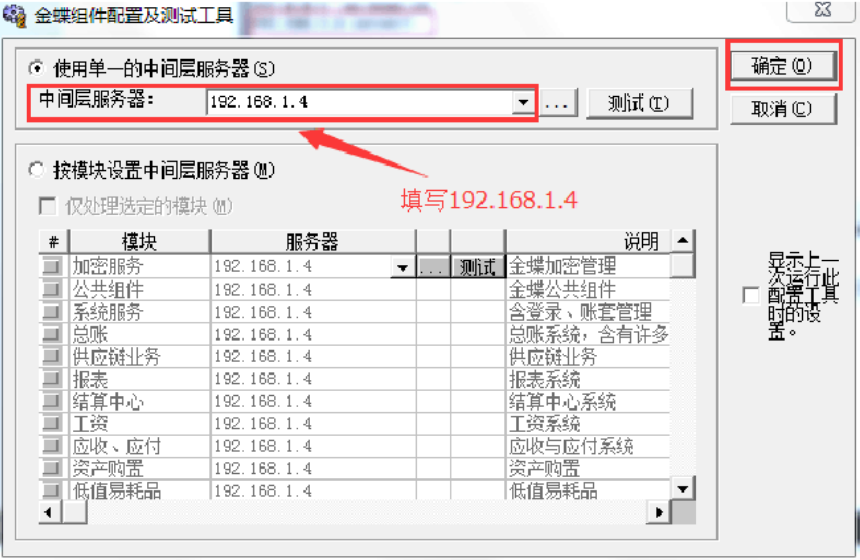
Task: Click the server IP cell in 工资 row
Action: point(313,423)
